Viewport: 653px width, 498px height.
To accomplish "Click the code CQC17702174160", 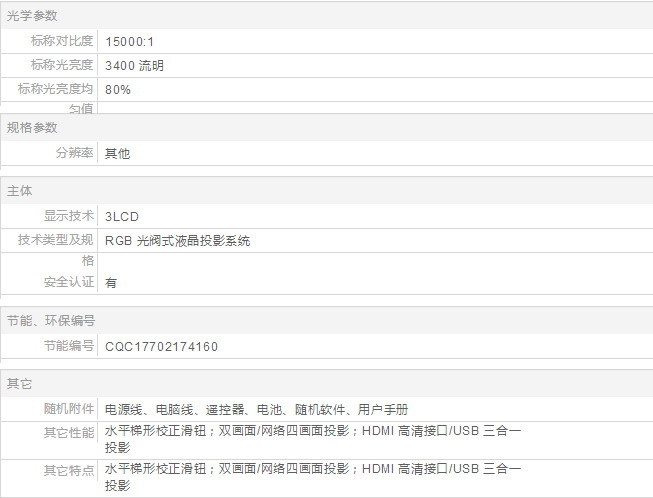I will (x=162, y=346).
